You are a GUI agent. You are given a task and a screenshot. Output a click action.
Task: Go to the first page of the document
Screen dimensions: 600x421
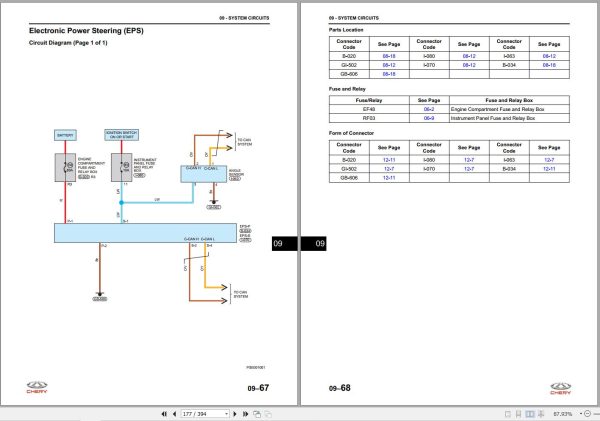click(164, 414)
